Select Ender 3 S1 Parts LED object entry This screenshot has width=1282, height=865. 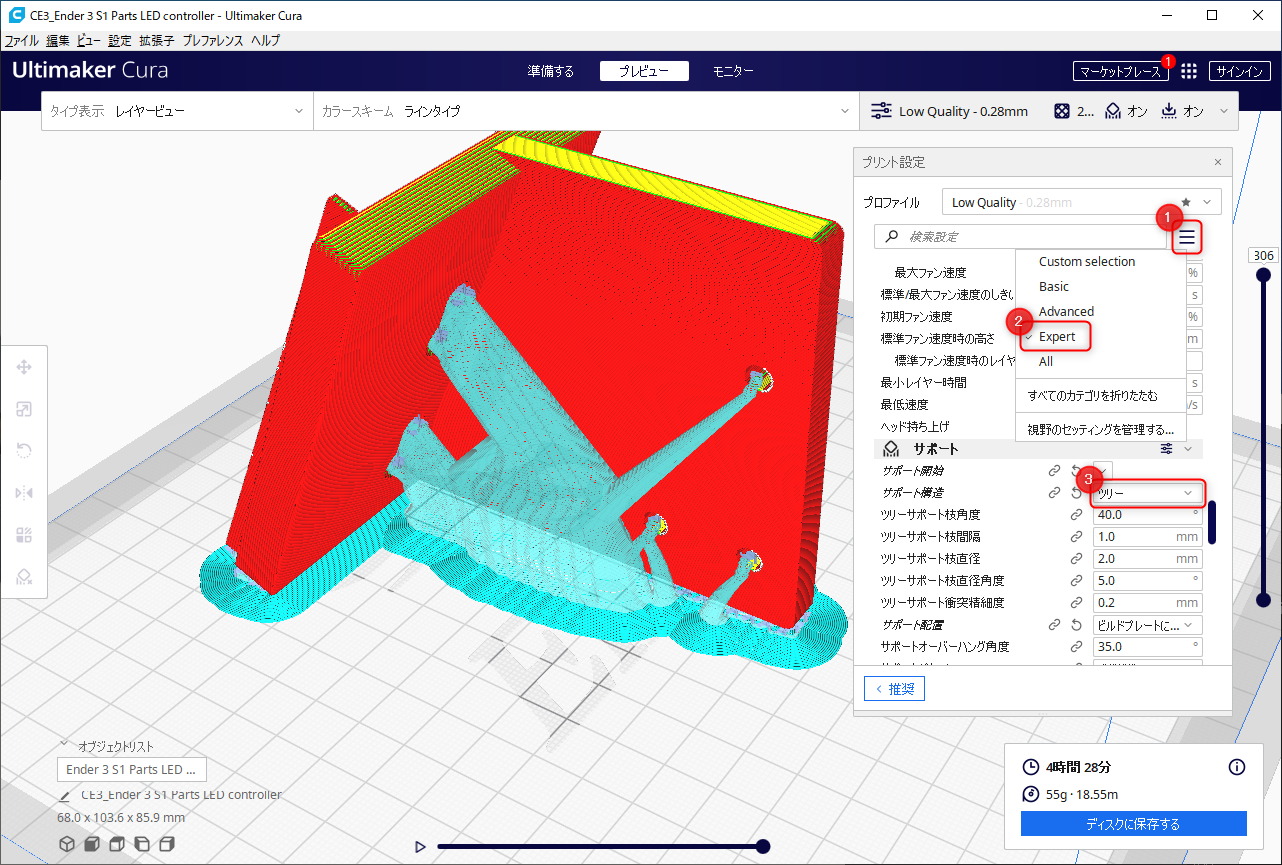tap(131, 770)
